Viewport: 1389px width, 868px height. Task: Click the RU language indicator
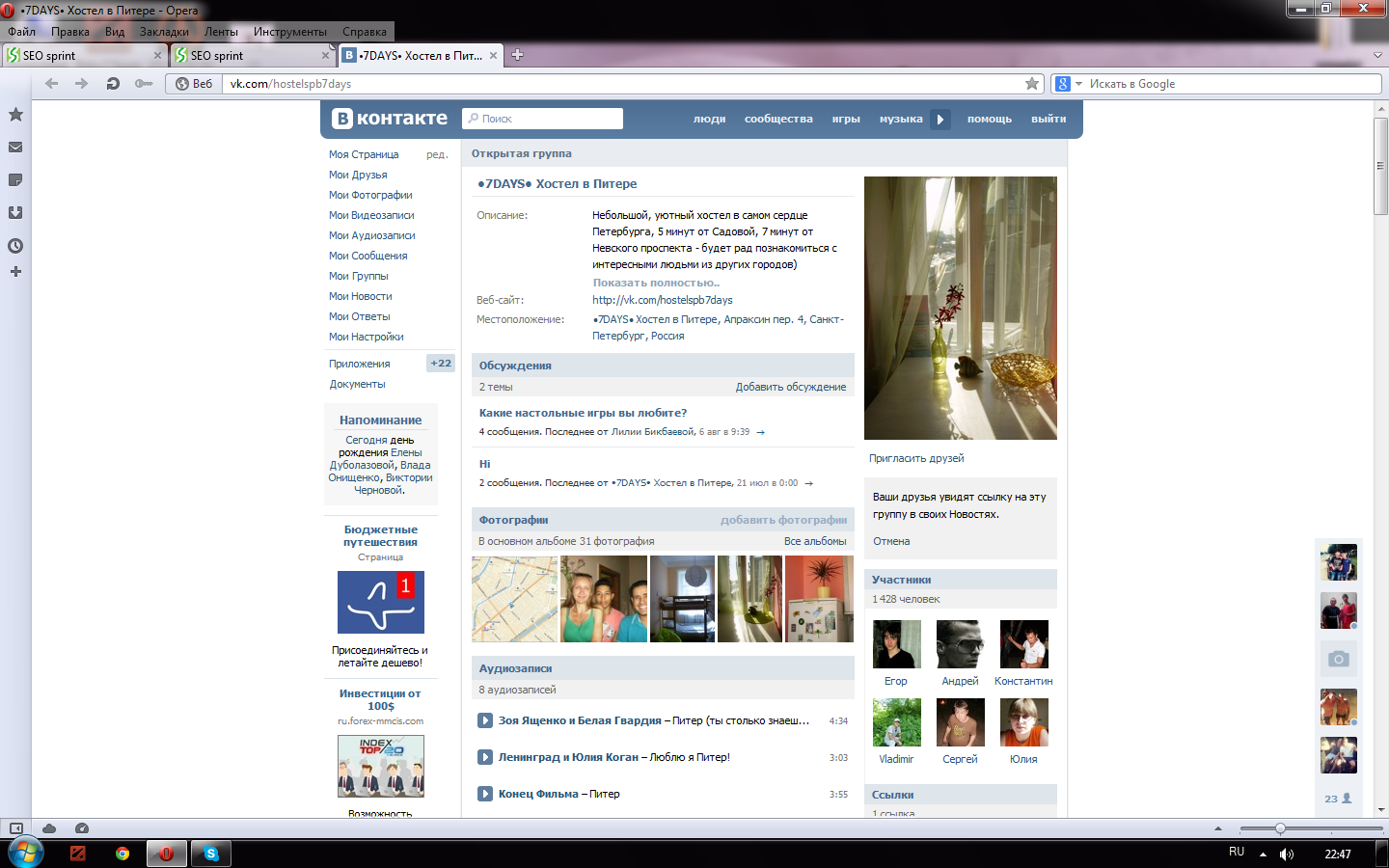(x=1237, y=852)
